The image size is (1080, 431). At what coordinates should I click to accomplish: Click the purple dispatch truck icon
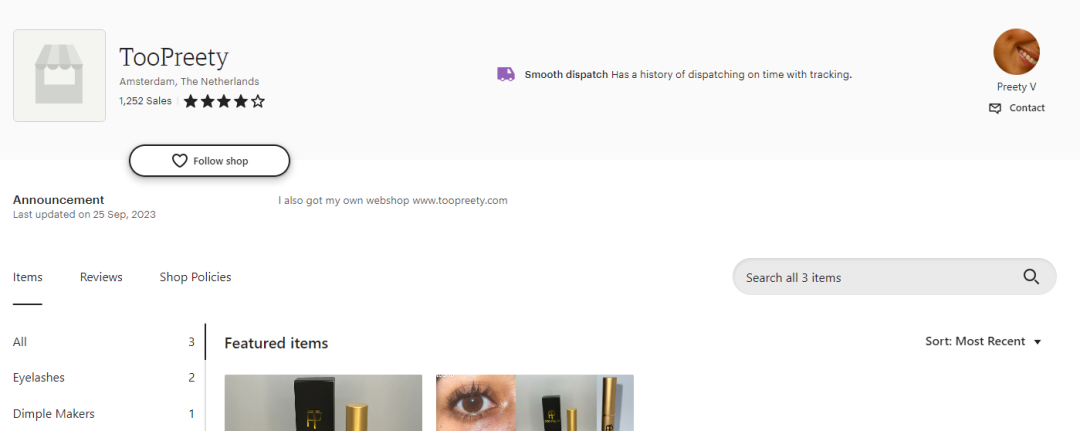(x=506, y=74)
